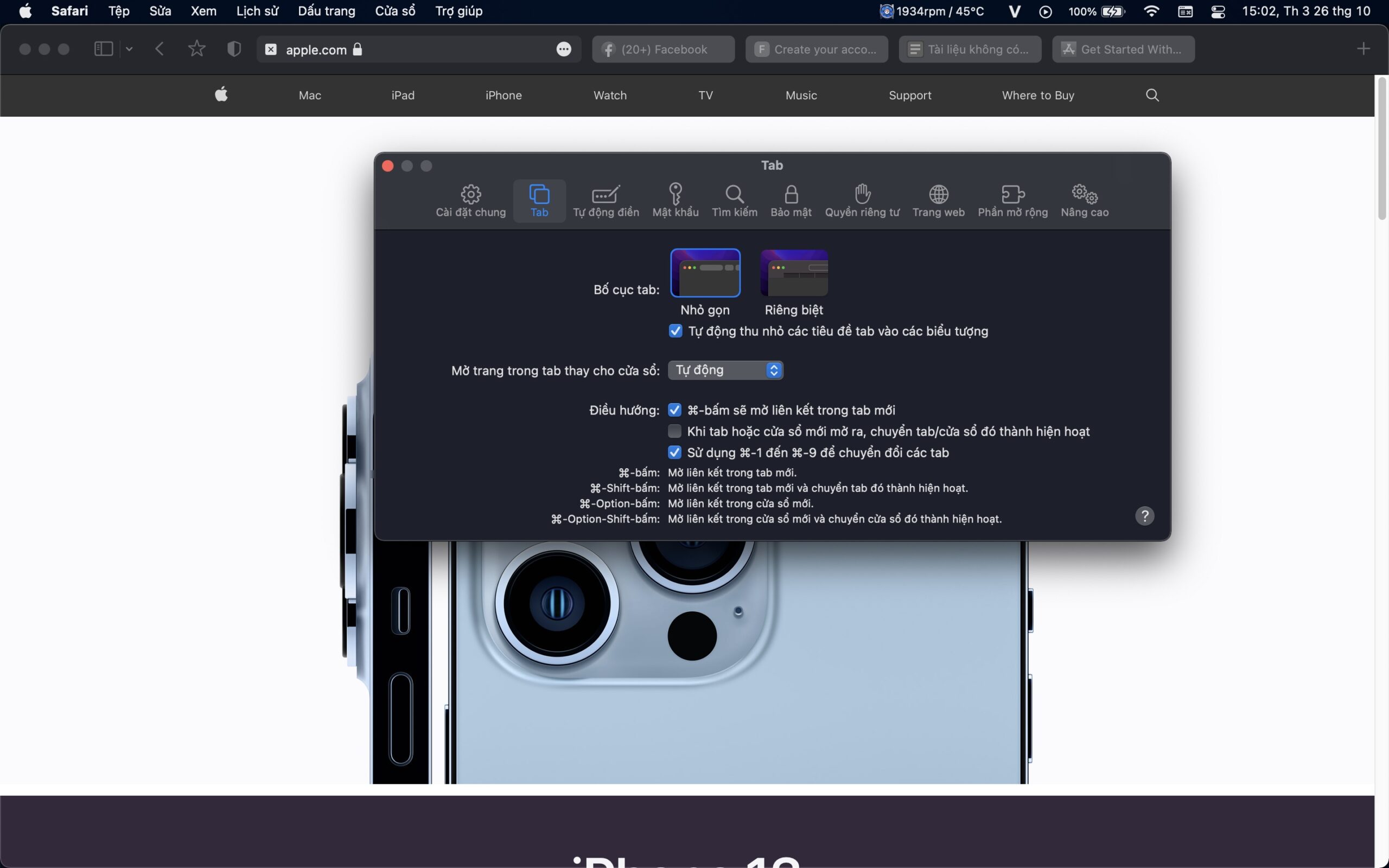
Task: Add a new tab with plus button
Action: tap(1363, 49)
